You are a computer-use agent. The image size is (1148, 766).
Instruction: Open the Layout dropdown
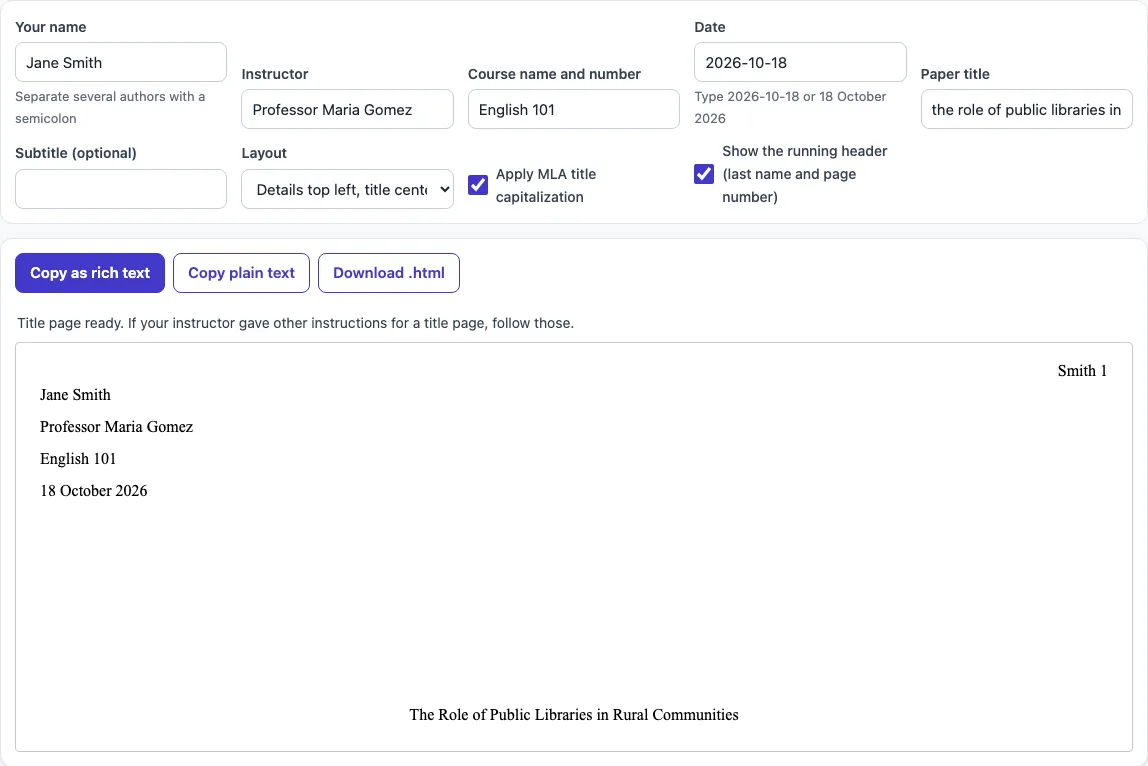click(x=347, y=189)
